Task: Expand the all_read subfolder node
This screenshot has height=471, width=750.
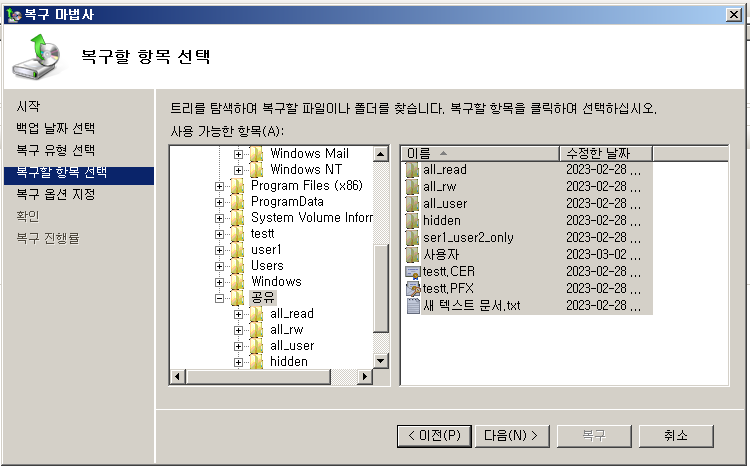Action: (x=238, y=314)
